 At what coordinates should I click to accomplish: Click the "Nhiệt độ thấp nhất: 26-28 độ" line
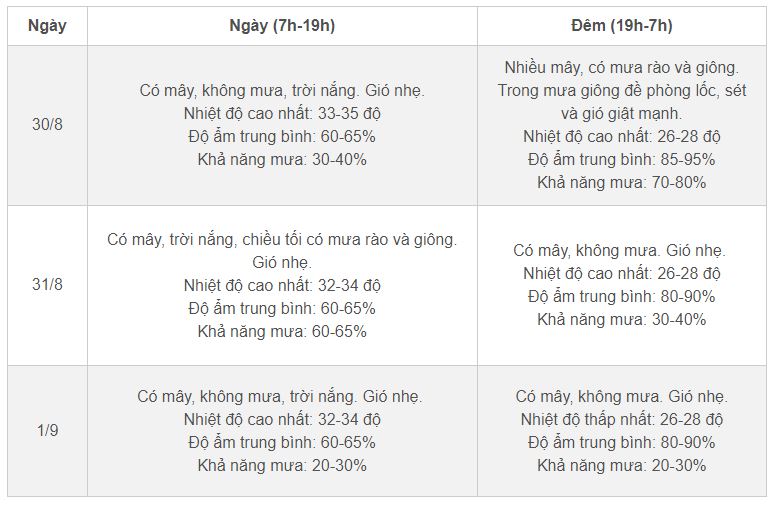(x=621, y=419)
